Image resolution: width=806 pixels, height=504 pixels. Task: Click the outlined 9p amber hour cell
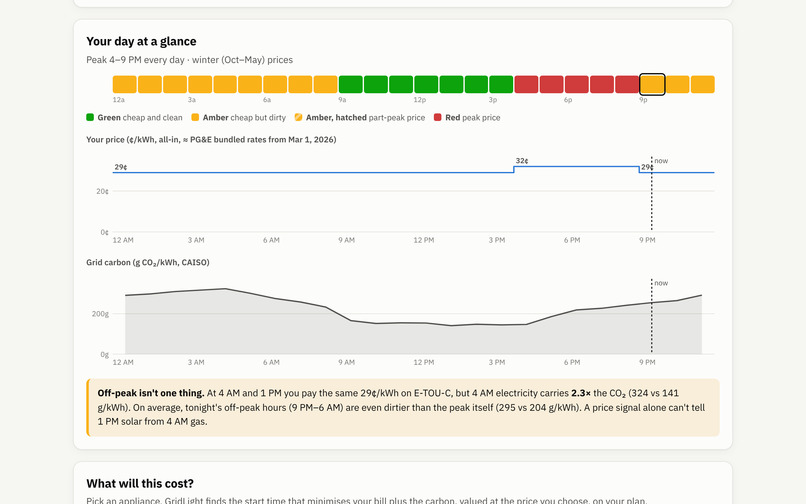(652, 84)
